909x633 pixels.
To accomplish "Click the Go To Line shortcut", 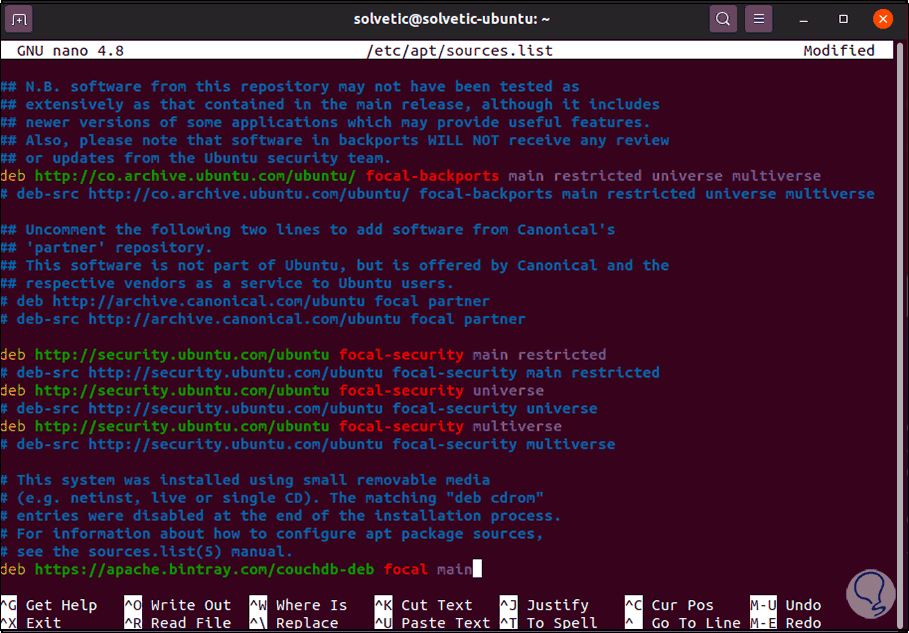I will [682, 624].
